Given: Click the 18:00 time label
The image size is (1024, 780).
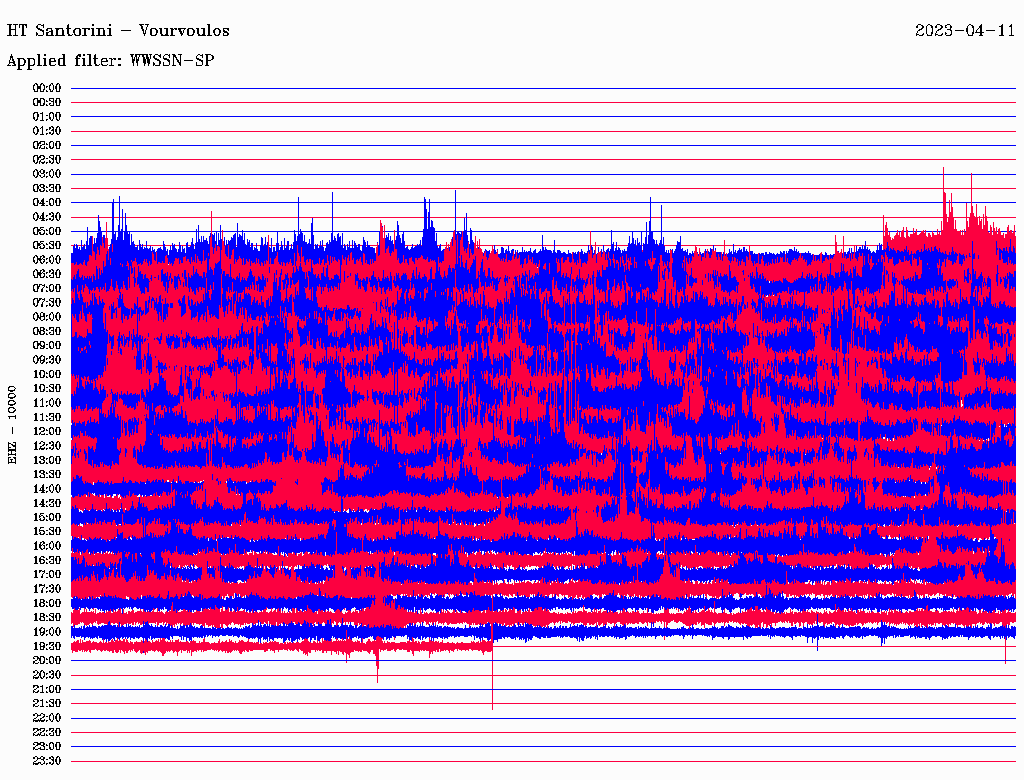Looking at the screenshot, I should (x=47, y=603).
